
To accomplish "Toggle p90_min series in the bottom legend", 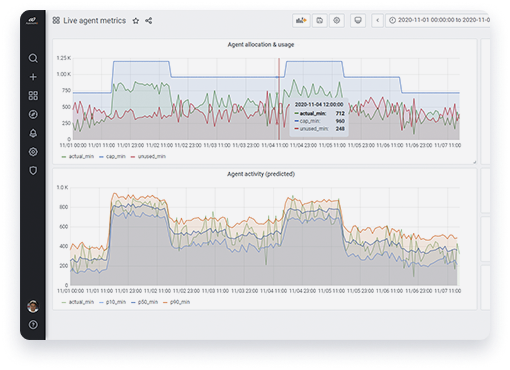I will tap(176, 302).
